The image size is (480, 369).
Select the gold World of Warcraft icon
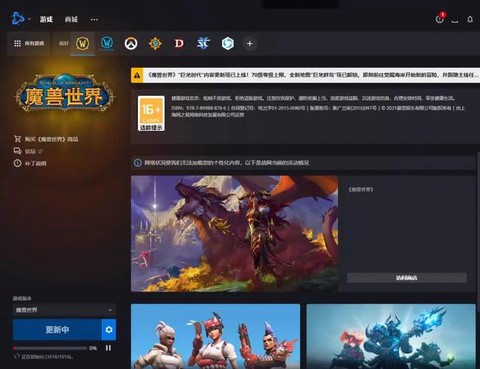82,43
